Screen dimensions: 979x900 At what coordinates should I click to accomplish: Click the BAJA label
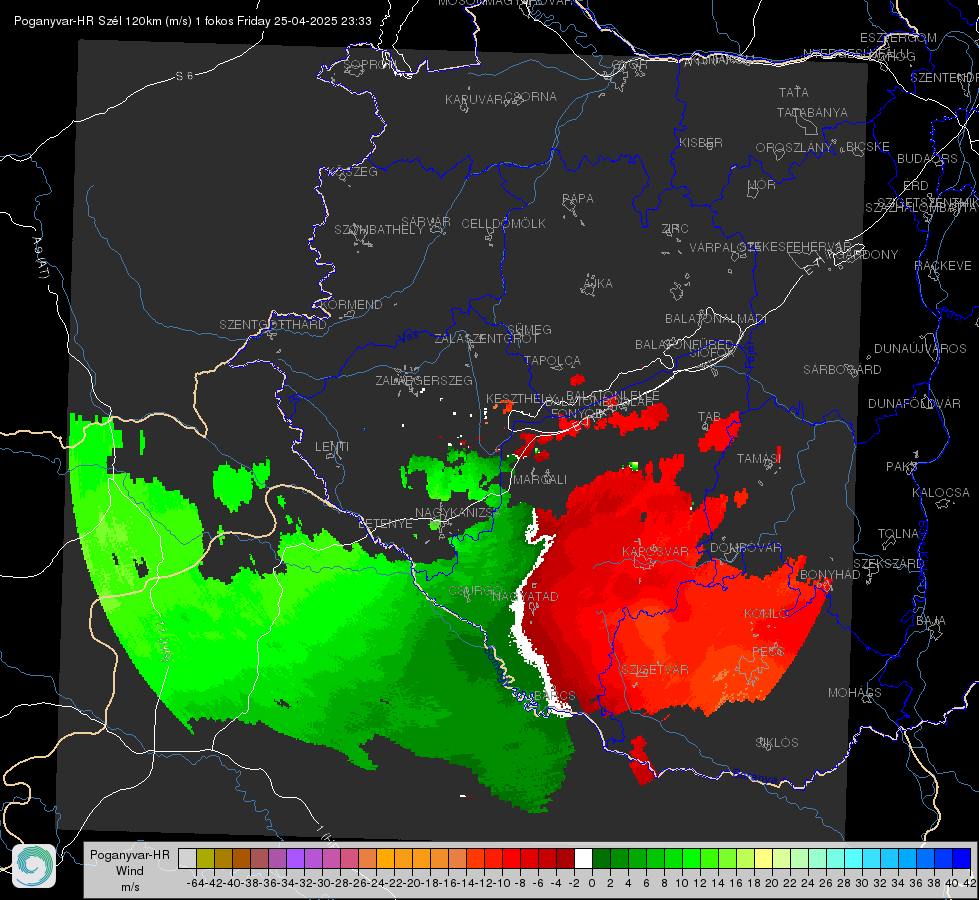(x=931, y=621)
